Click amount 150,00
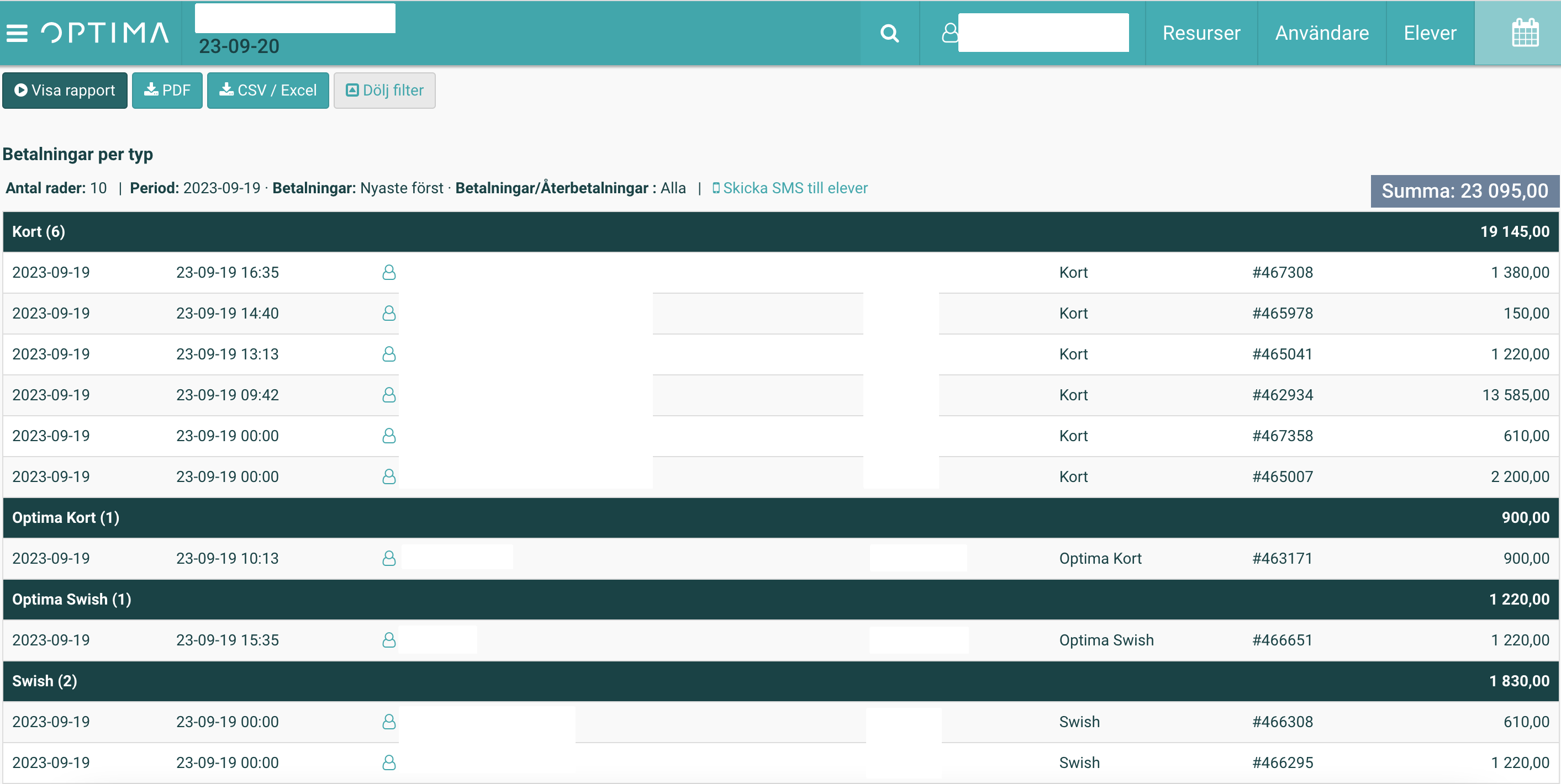 pos(1526,313)
